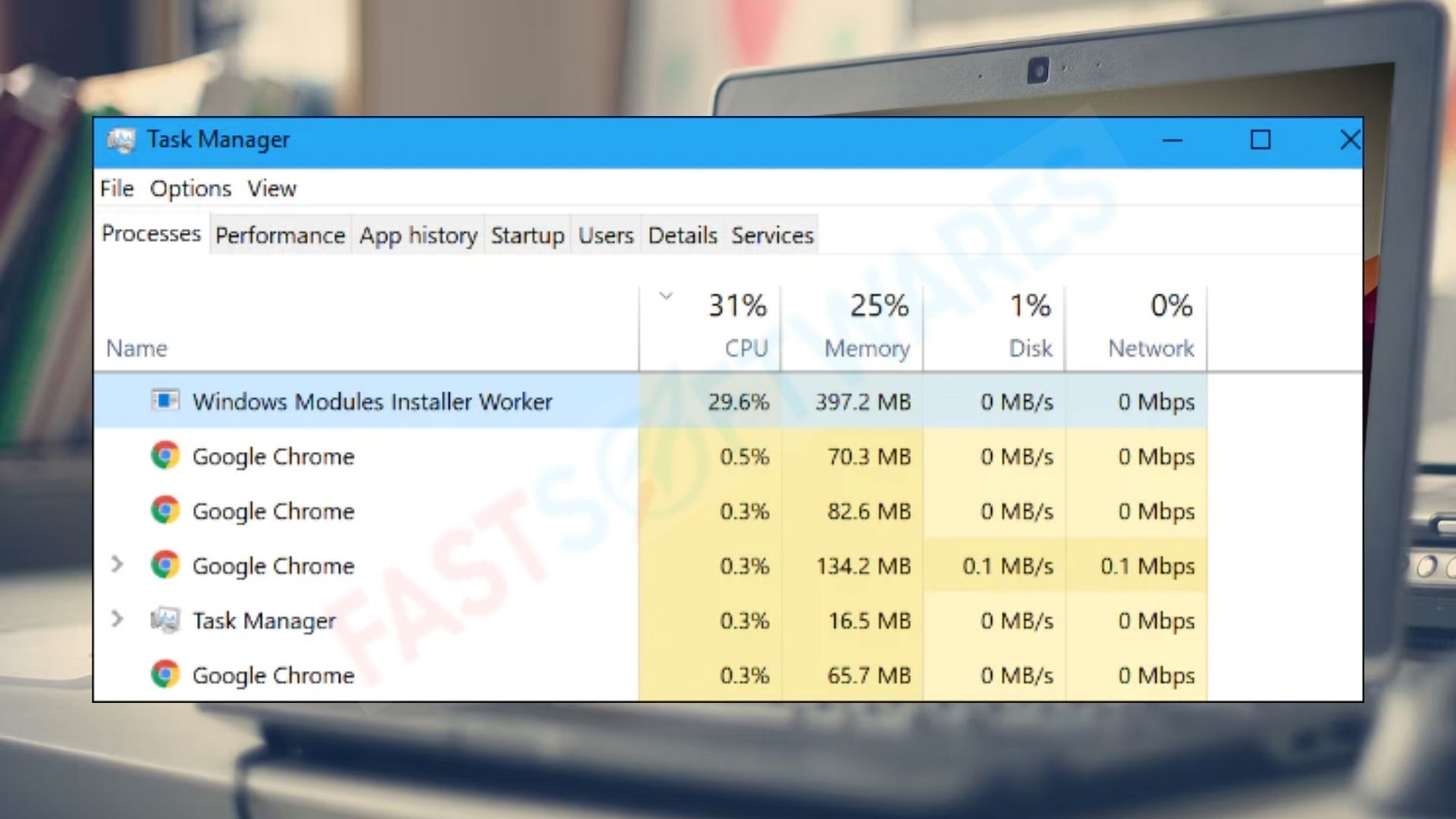Click the Task Manager process row icon
Screen dimensions: 1456x819
click(x=165, y=620)
